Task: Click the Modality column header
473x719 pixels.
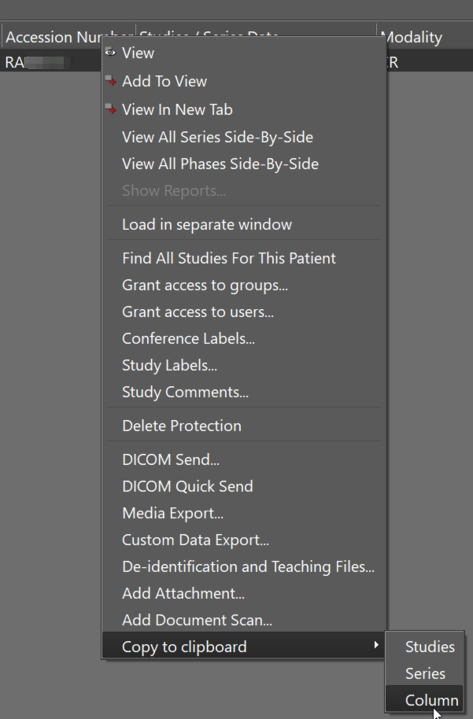Action: [x=424, y=37]
